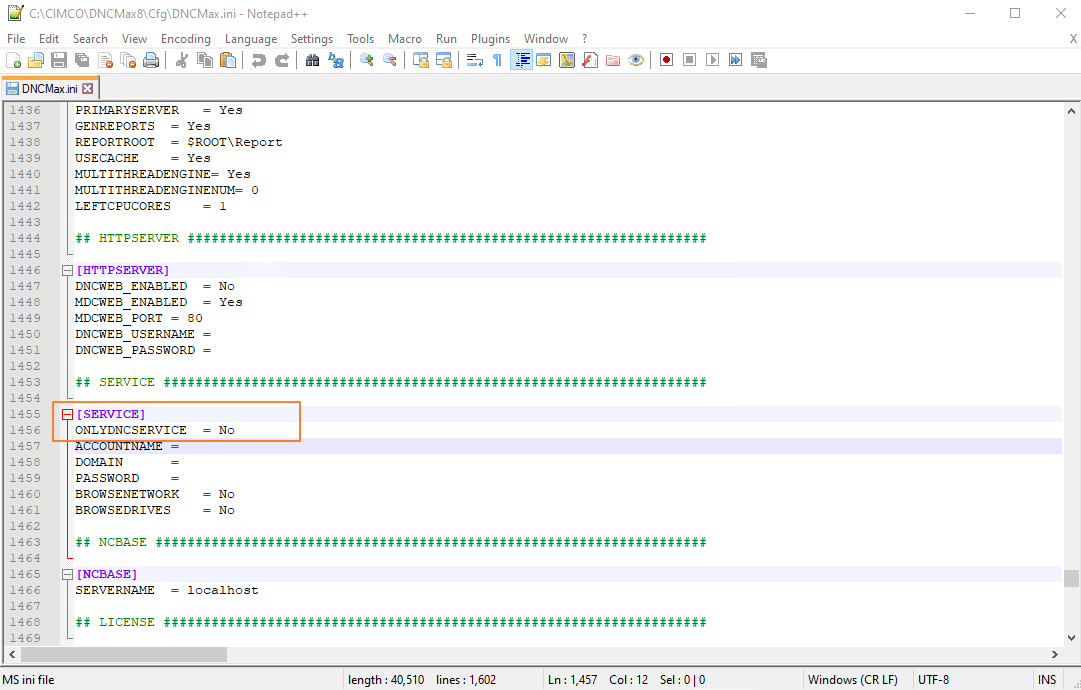Open the Window menu
Viewport: 1081px width, 690px height.
click(546, 39)
